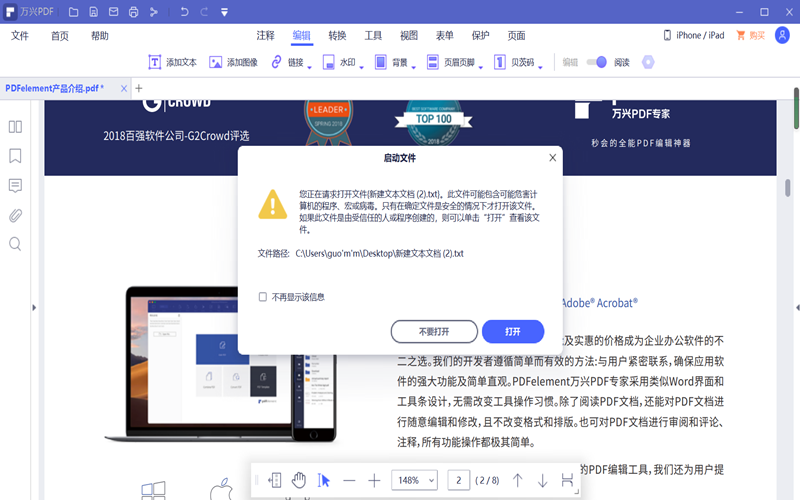Expand the 水印 dropdown arrow

(364, 67)
